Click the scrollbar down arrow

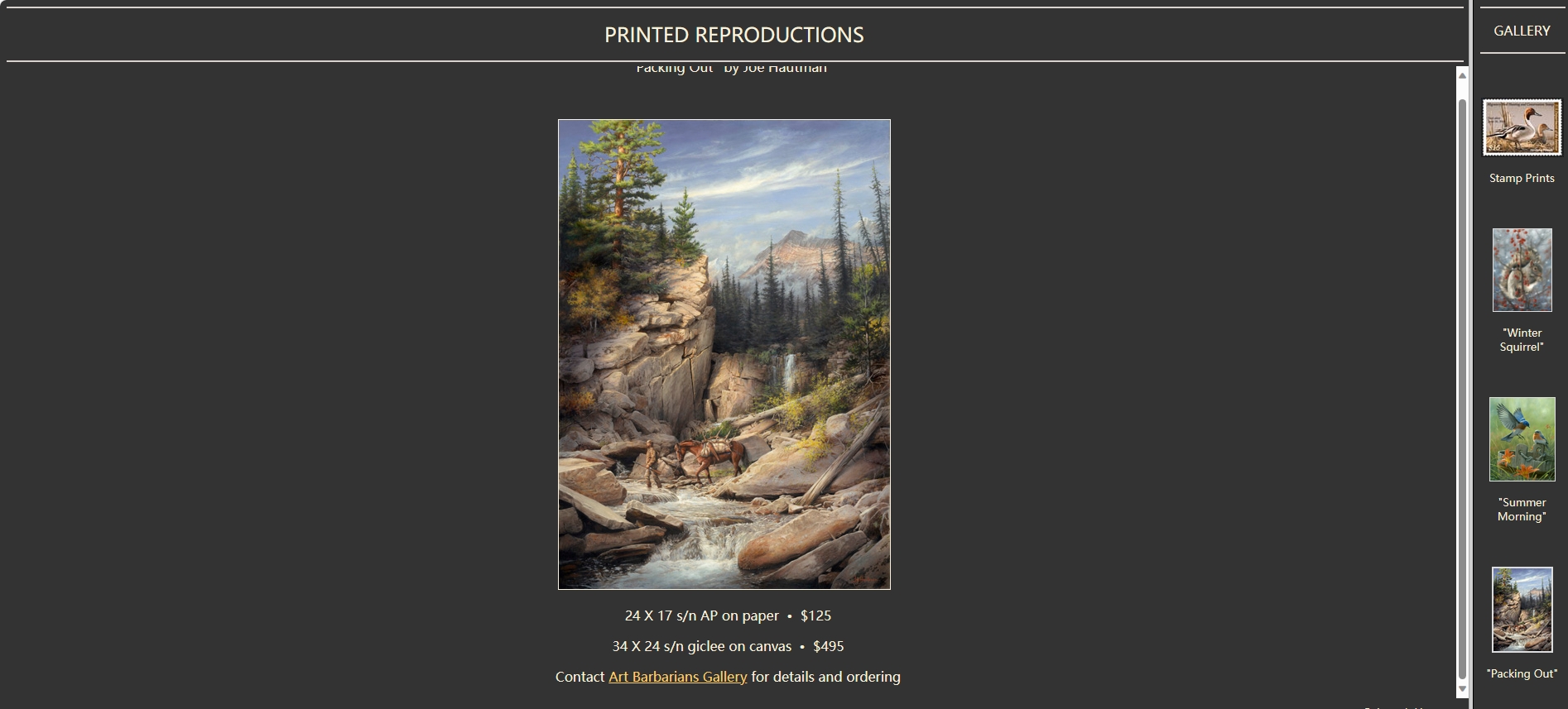(x=1462, y=689)
